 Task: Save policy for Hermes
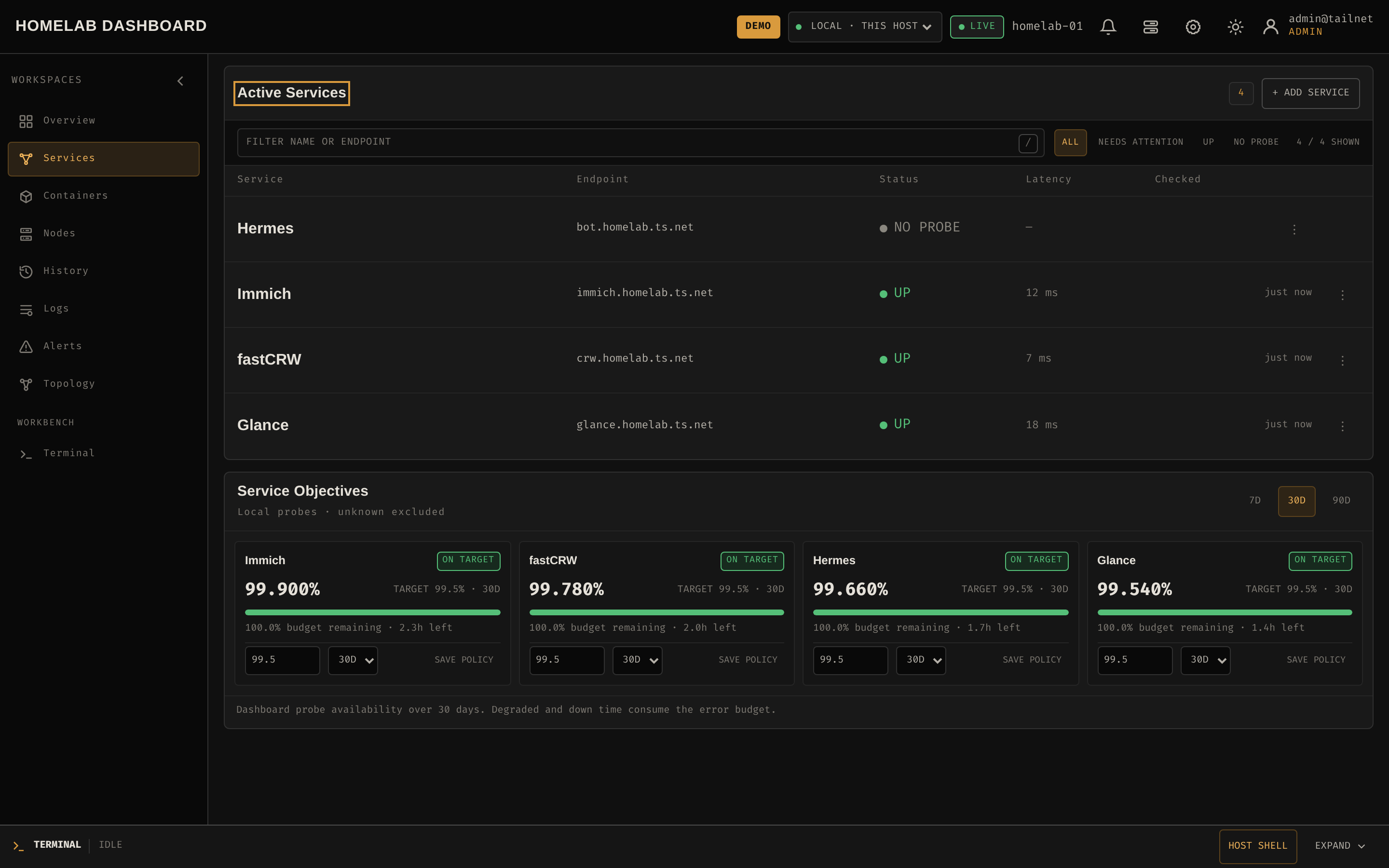[1032, 660]
